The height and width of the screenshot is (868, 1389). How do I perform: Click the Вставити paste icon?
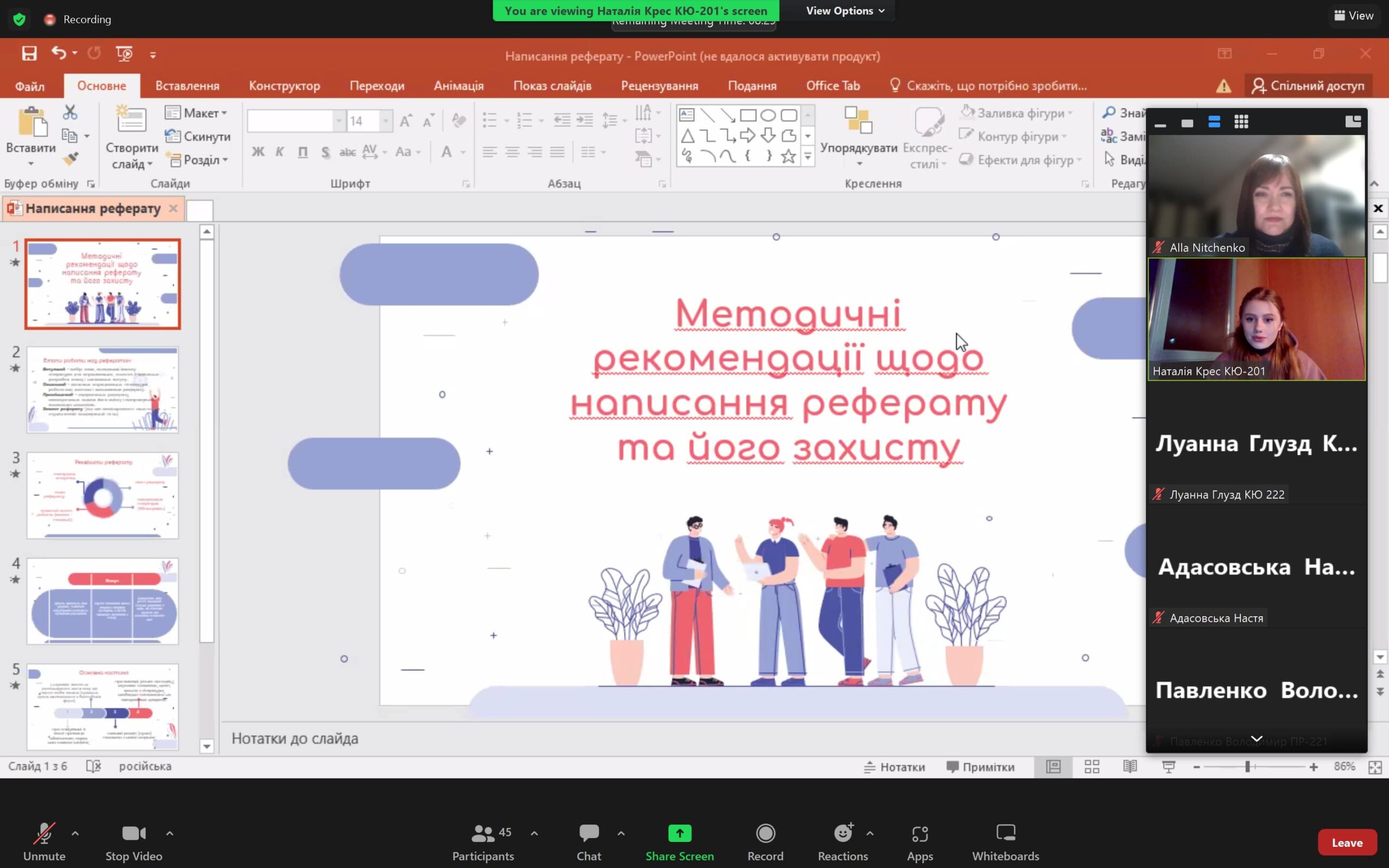(x=32, y=122)
